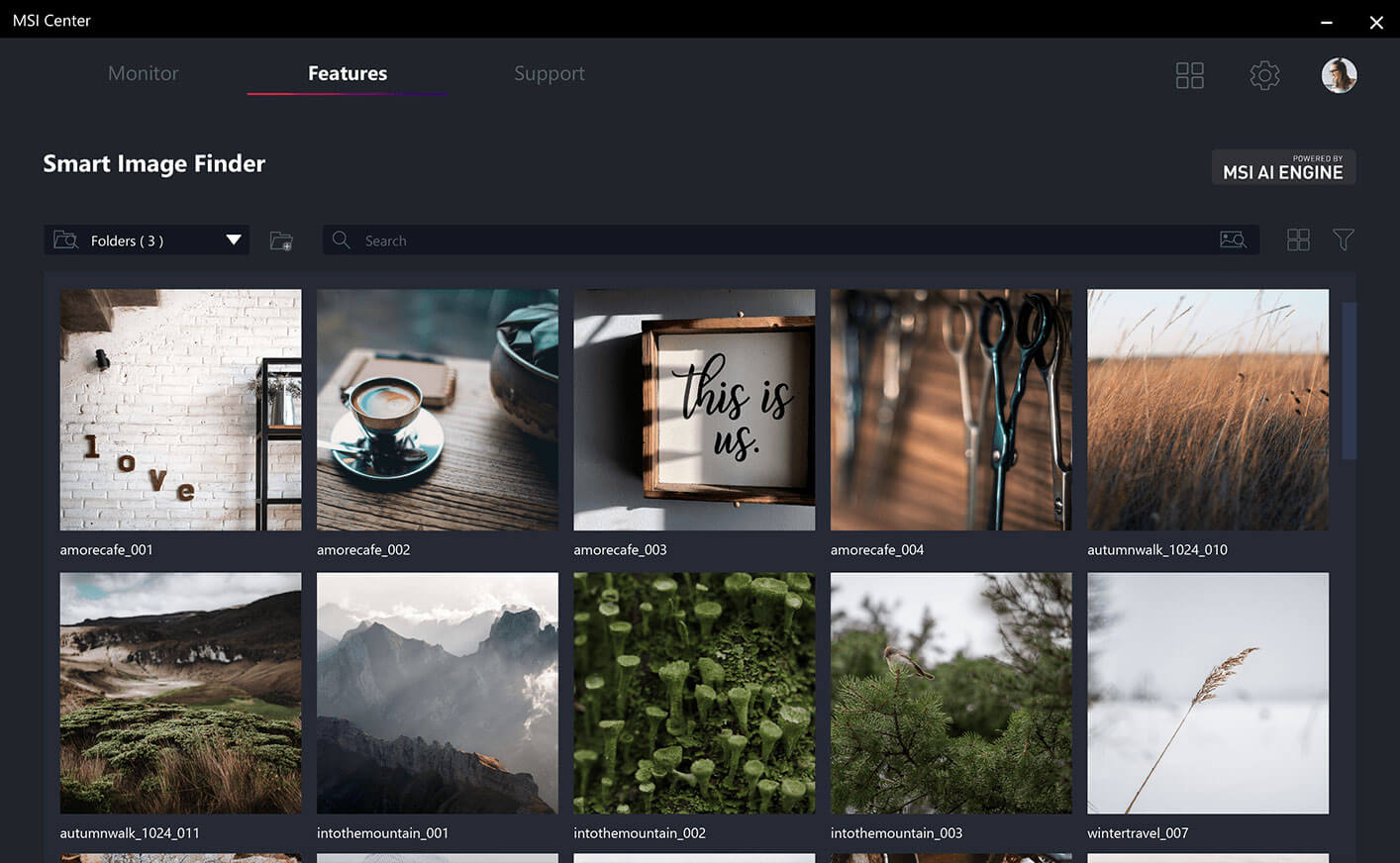1400x863 pixels.
Task: Switch to grid view layout icon
Action: (x=1298, y=240)
